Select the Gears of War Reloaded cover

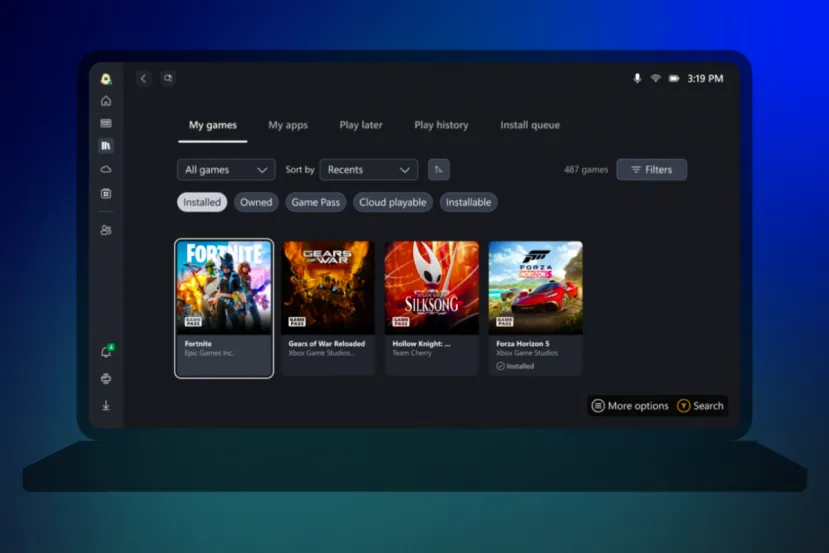(x=328, y=287)
